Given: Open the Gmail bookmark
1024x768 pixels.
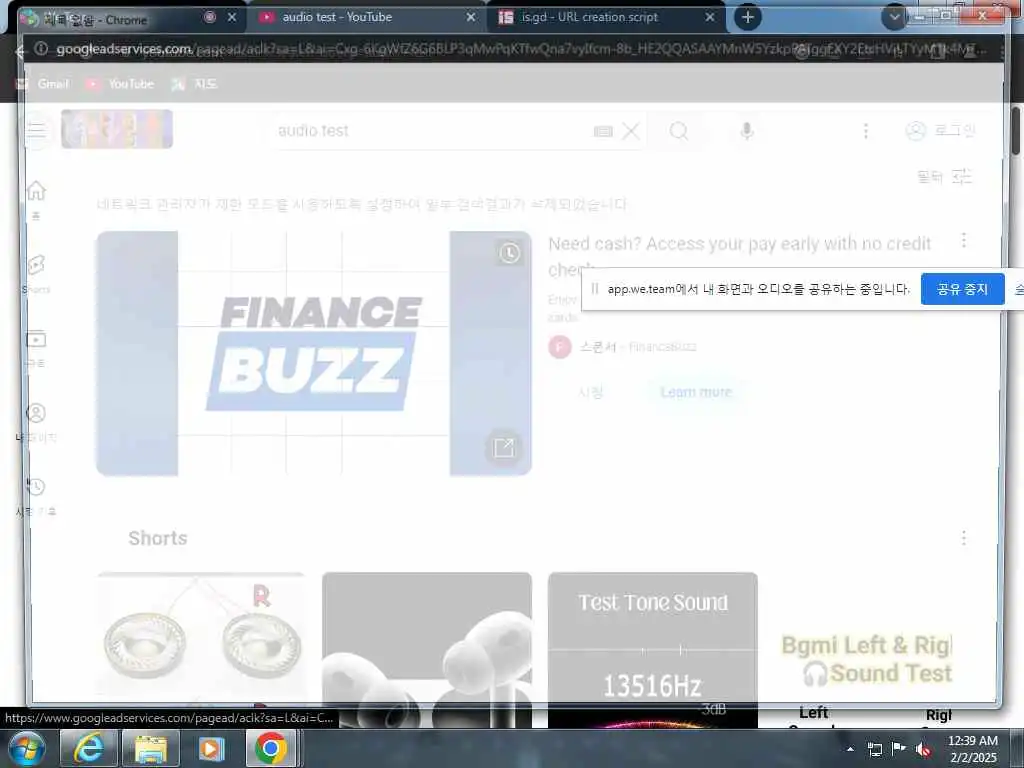Looking at the screenshot, I should (43, 84).
